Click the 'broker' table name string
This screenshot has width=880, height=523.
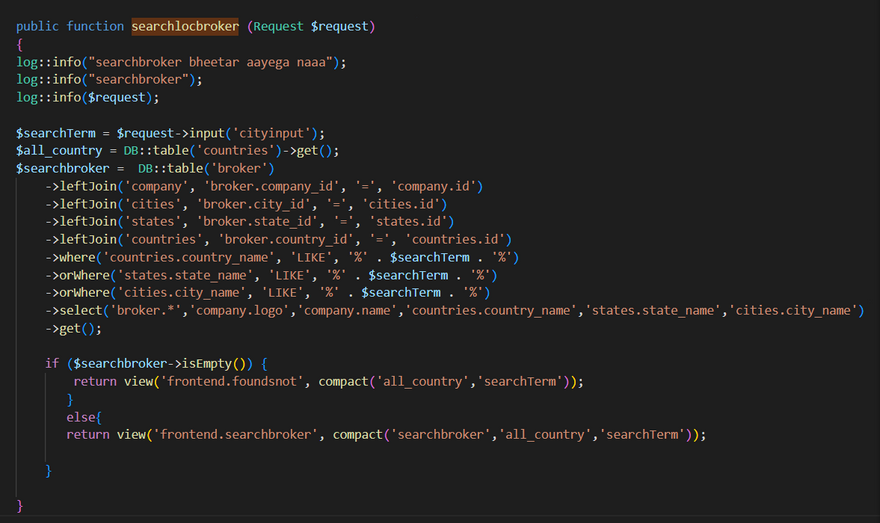tap(239, 168)
